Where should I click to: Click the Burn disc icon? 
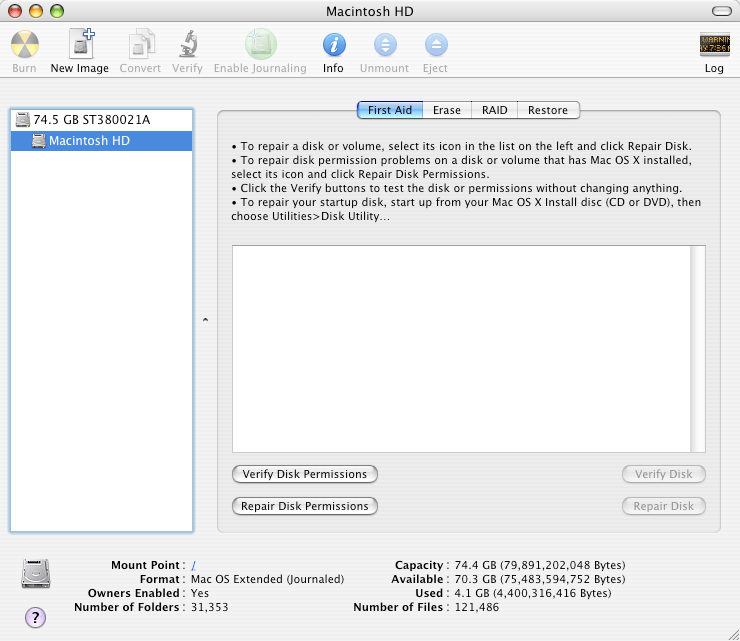24,45
